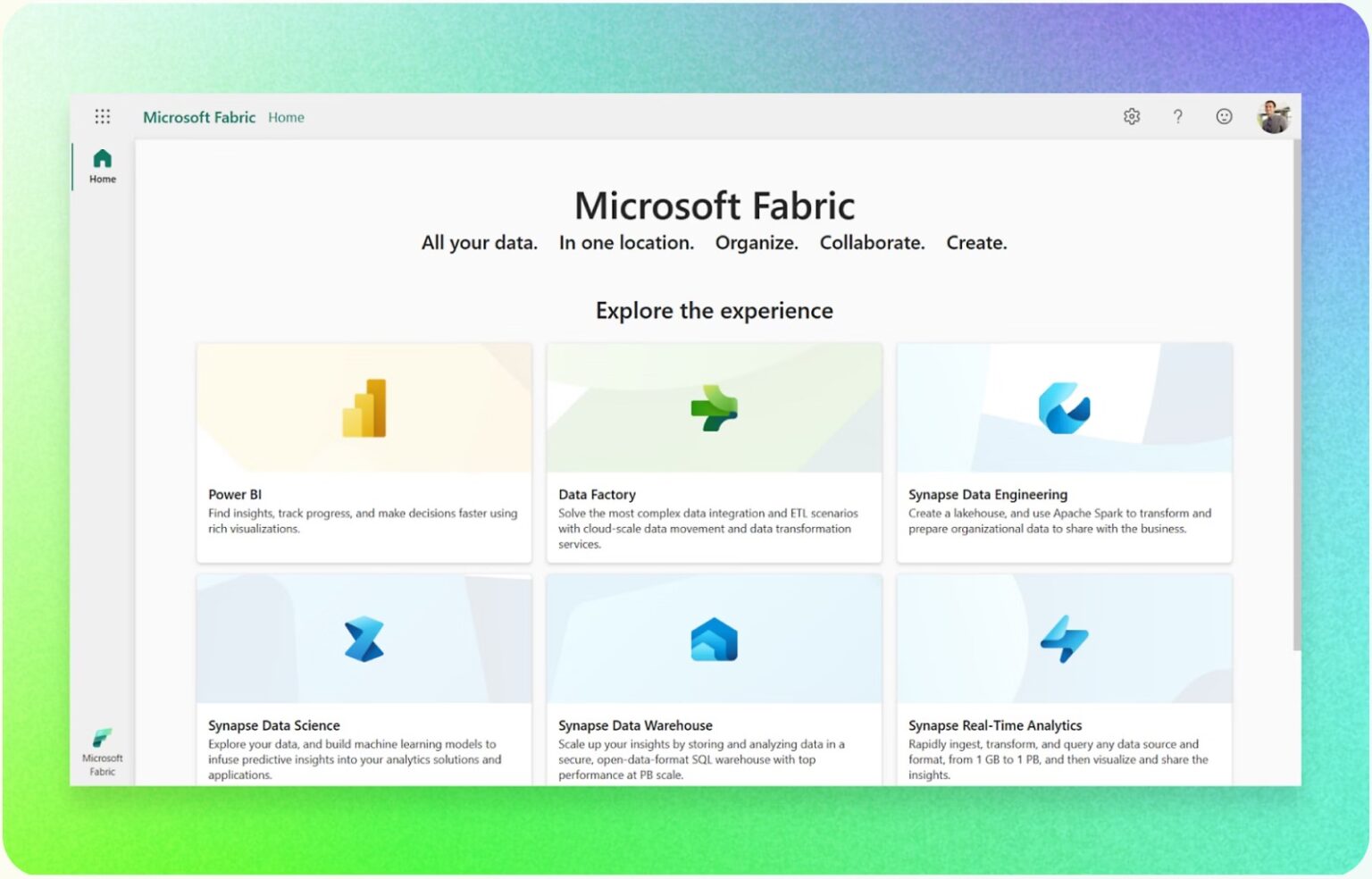Open your account profile picture
The width and height of the screenshot is (1372, 879).
pos(1272,116)
